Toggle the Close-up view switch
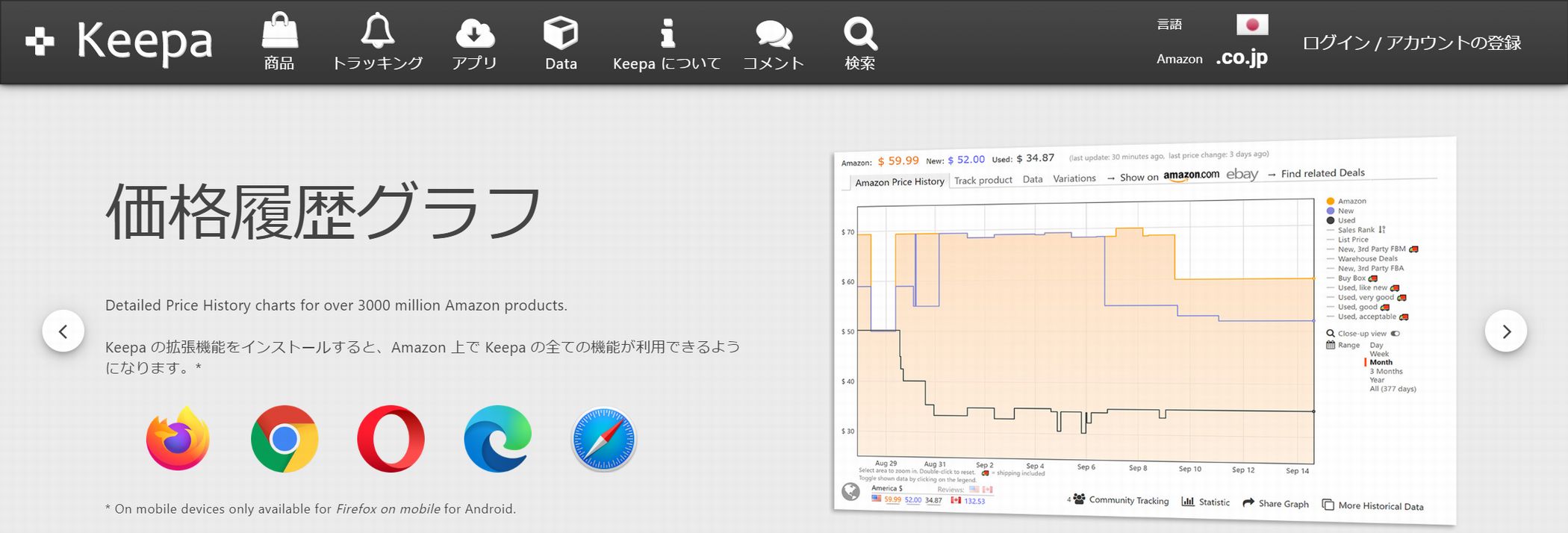The image size is (1568, 533). [x=1395, y=334]
